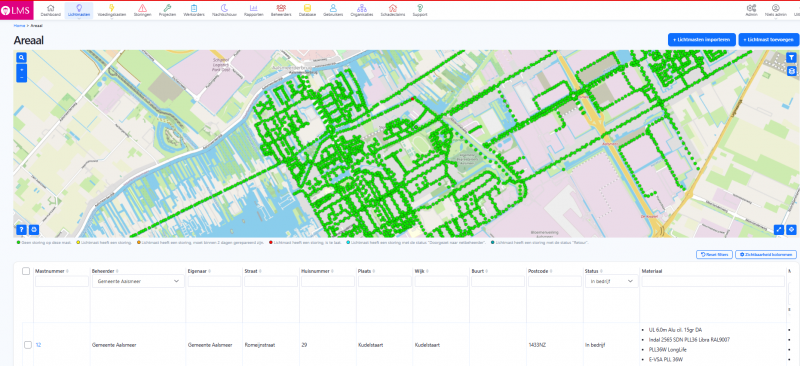Image resolution: width=800 pixels, height=366 pixels.
Task: Open the Dashboard home icon
Action: tap(51, 10)
